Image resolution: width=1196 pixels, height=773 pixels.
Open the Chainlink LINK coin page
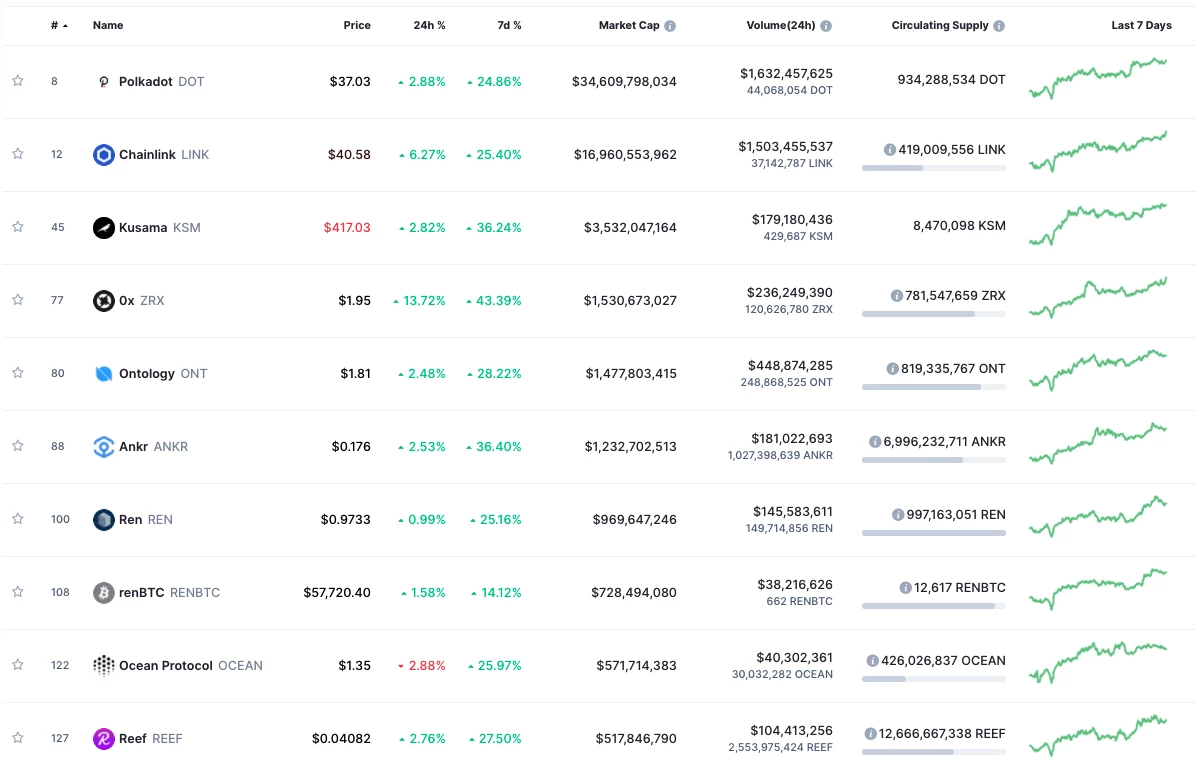tap(164, 155)
